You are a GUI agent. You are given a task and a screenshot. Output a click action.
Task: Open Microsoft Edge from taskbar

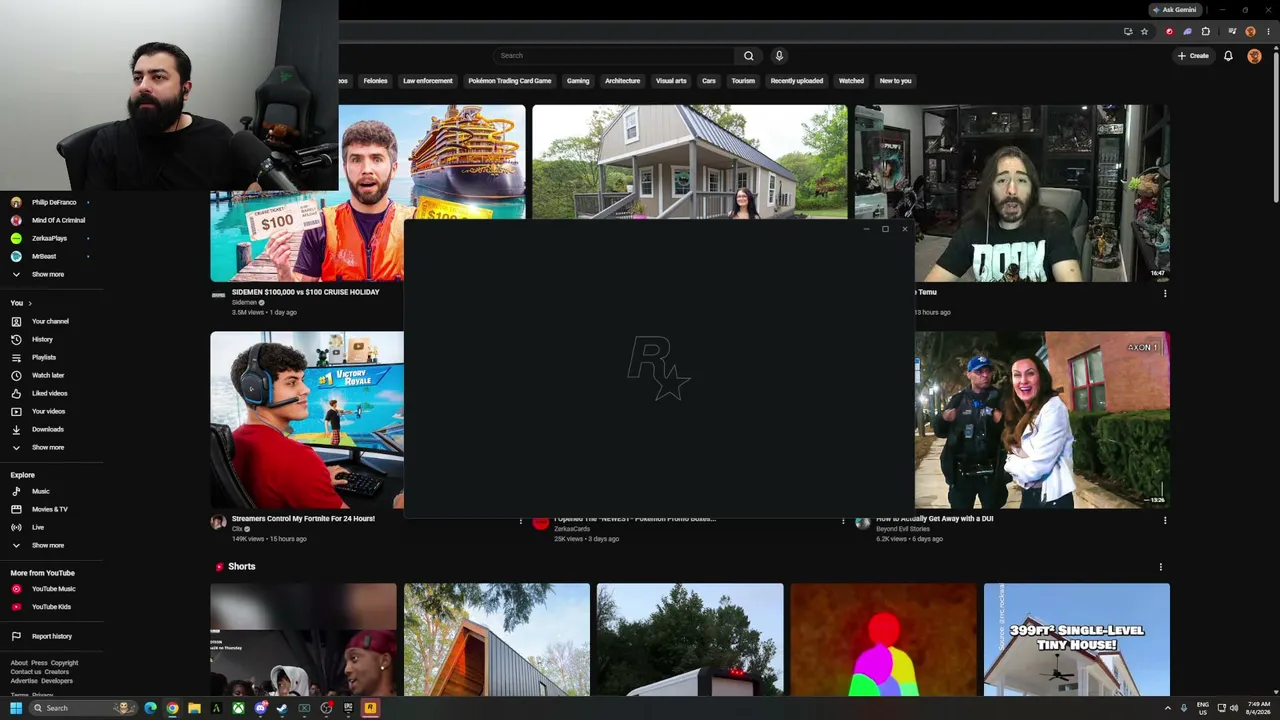150,708
